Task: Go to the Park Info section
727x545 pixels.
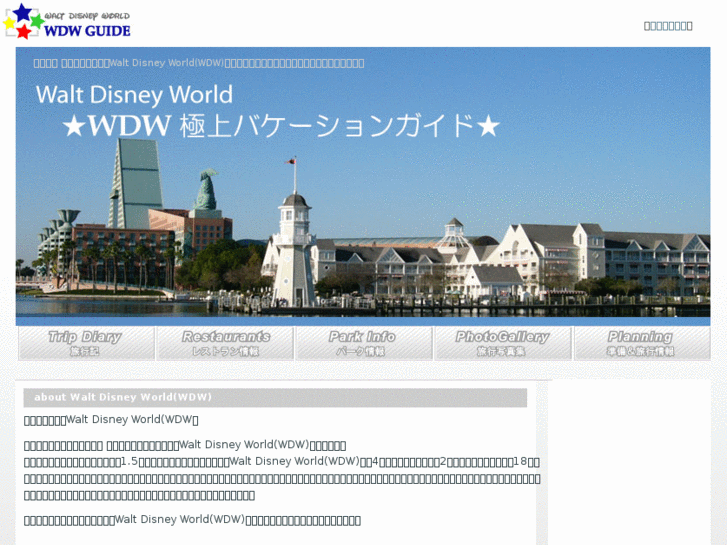Action: click(x=364, y=344)
